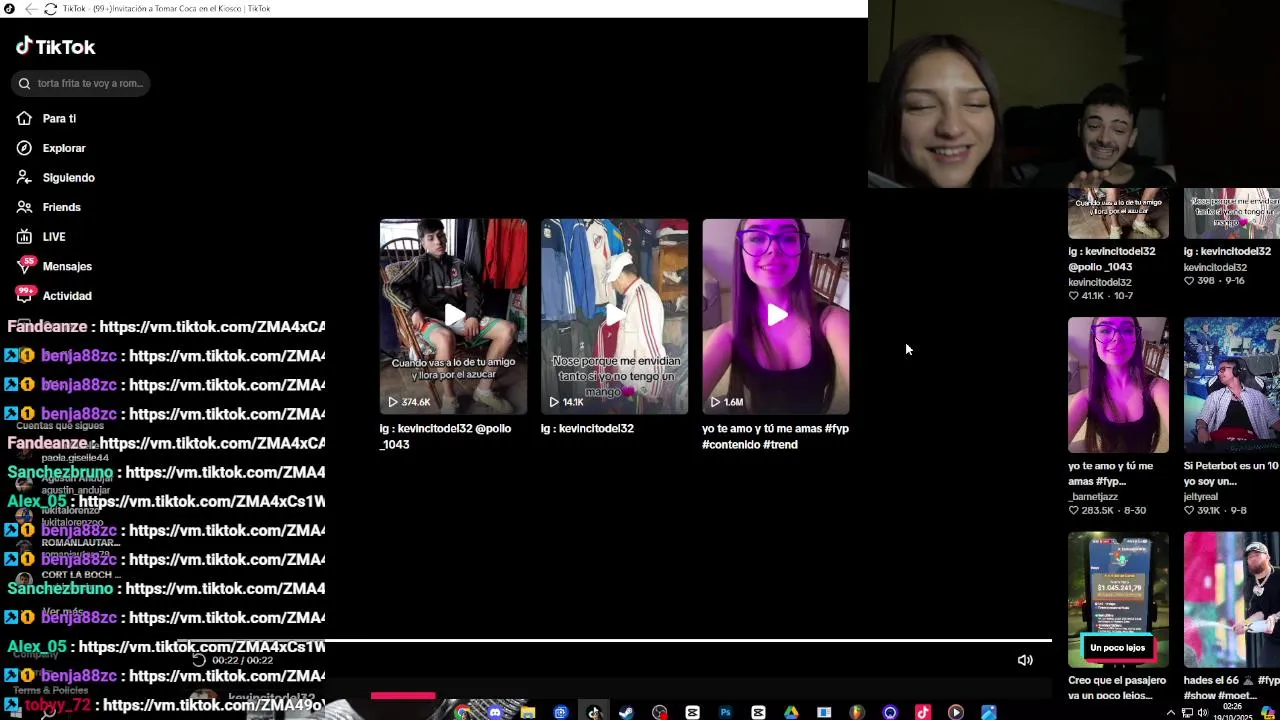The height and width of the screenshot is (720, 1280).
Task: Focus the TikTok search field
Action: (82, 83)
